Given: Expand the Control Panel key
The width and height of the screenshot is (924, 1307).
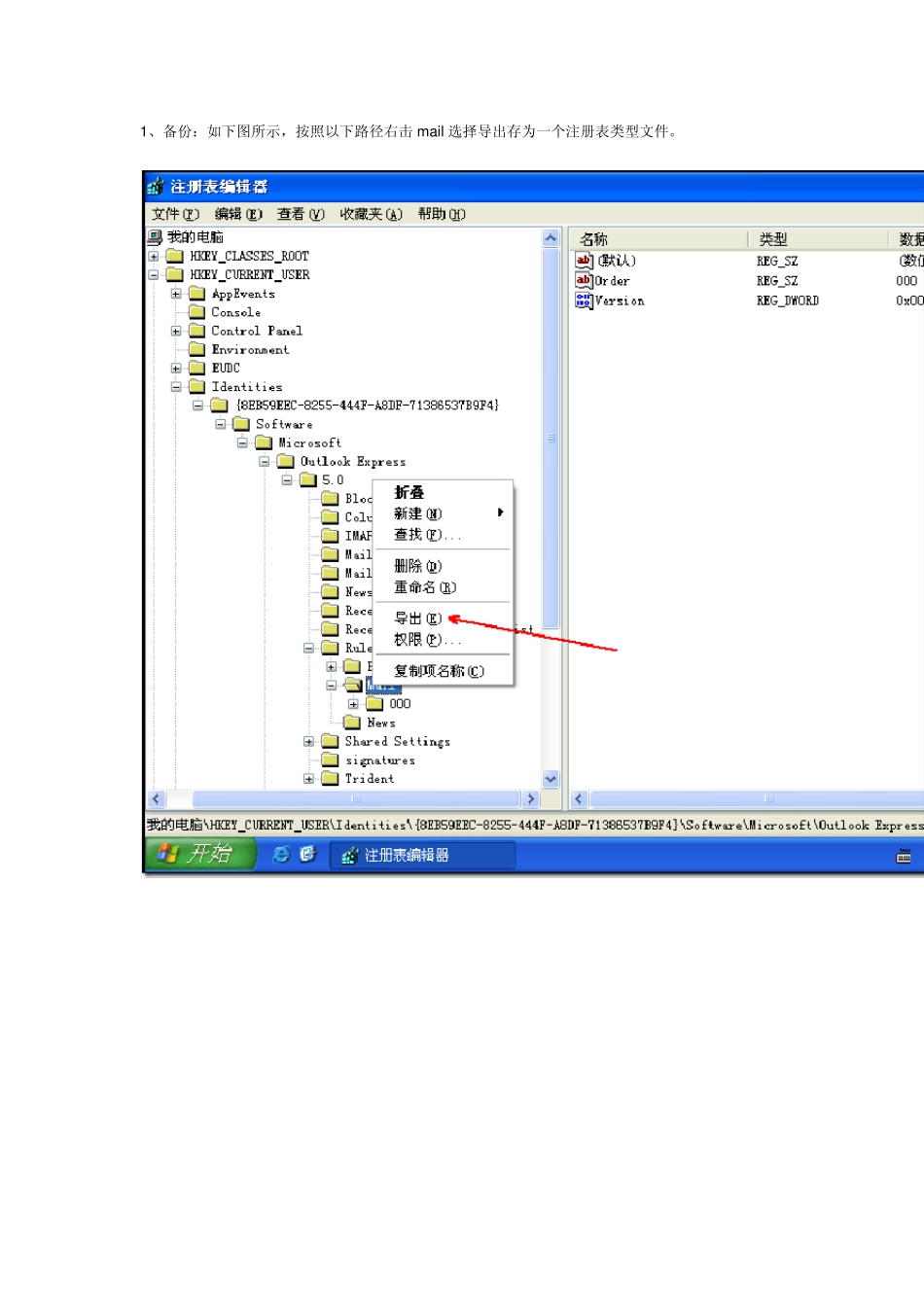Looking at the screenshot, I should pos(176,331).
